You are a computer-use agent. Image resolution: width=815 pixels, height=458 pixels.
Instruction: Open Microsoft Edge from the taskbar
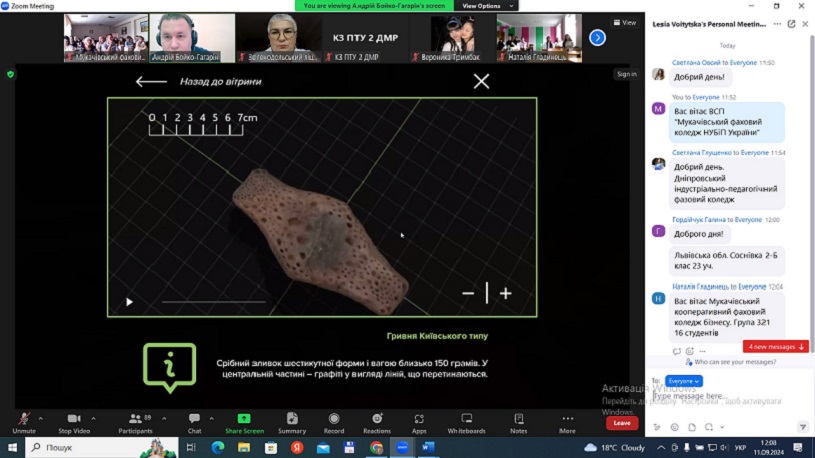(218, 447)
